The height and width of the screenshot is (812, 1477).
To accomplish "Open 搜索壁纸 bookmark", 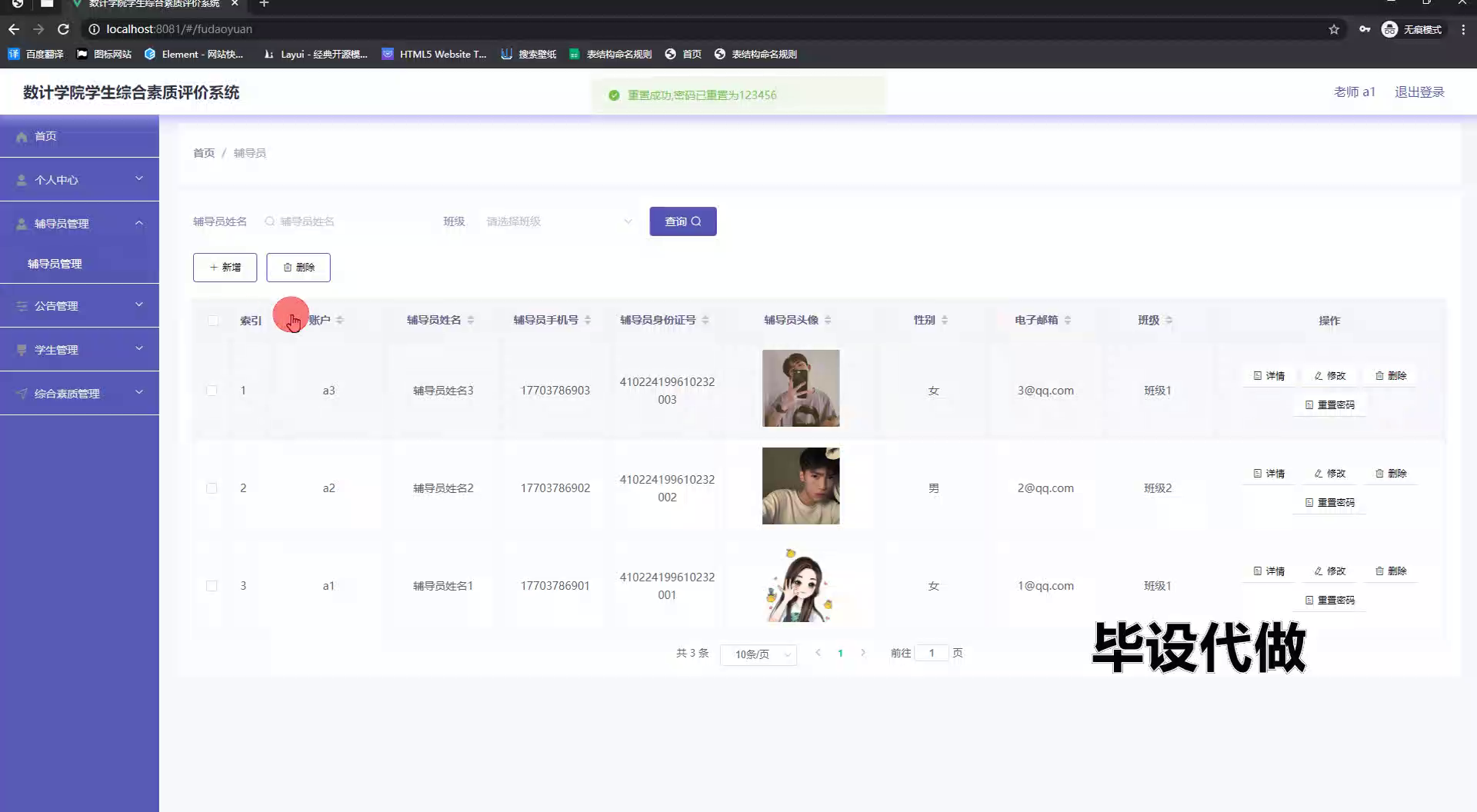I will coord(528,54).
